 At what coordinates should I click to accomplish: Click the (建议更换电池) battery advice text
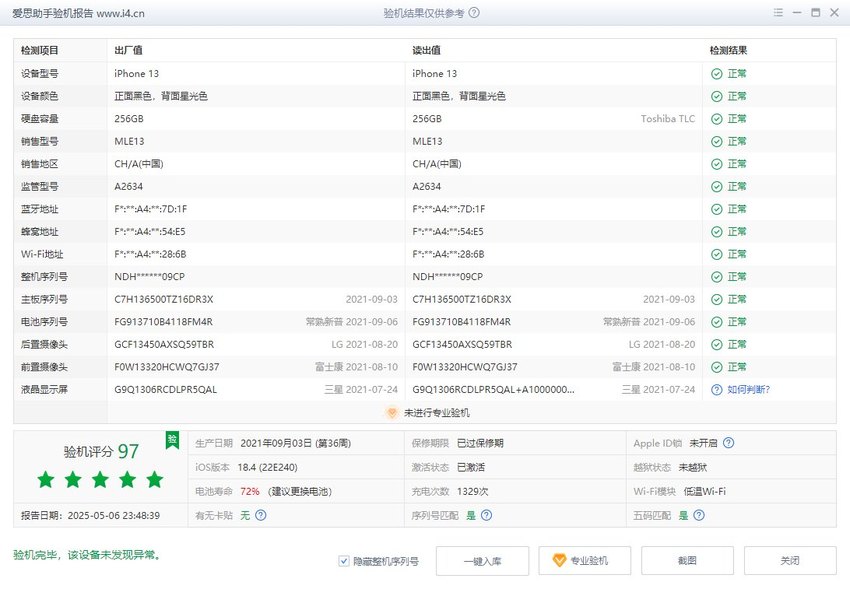300,491
